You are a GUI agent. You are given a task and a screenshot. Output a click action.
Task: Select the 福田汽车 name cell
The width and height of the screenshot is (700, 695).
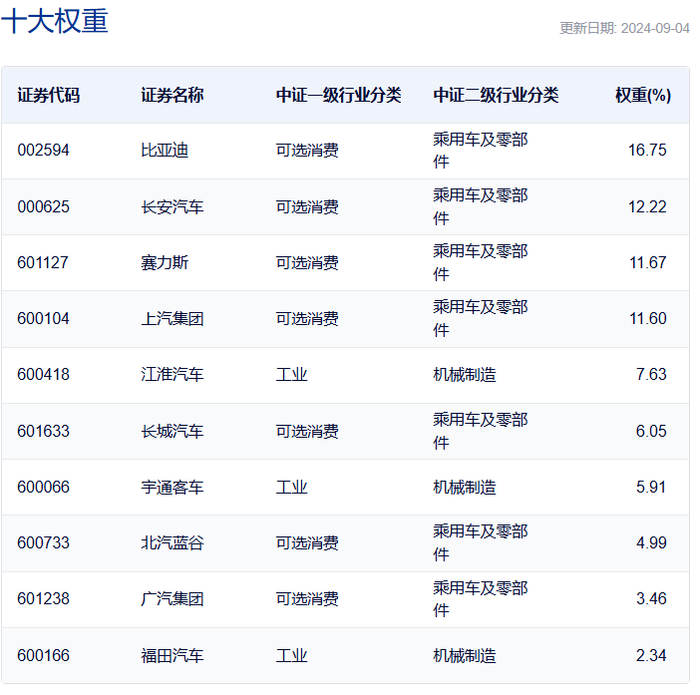[x=172, y=656]
